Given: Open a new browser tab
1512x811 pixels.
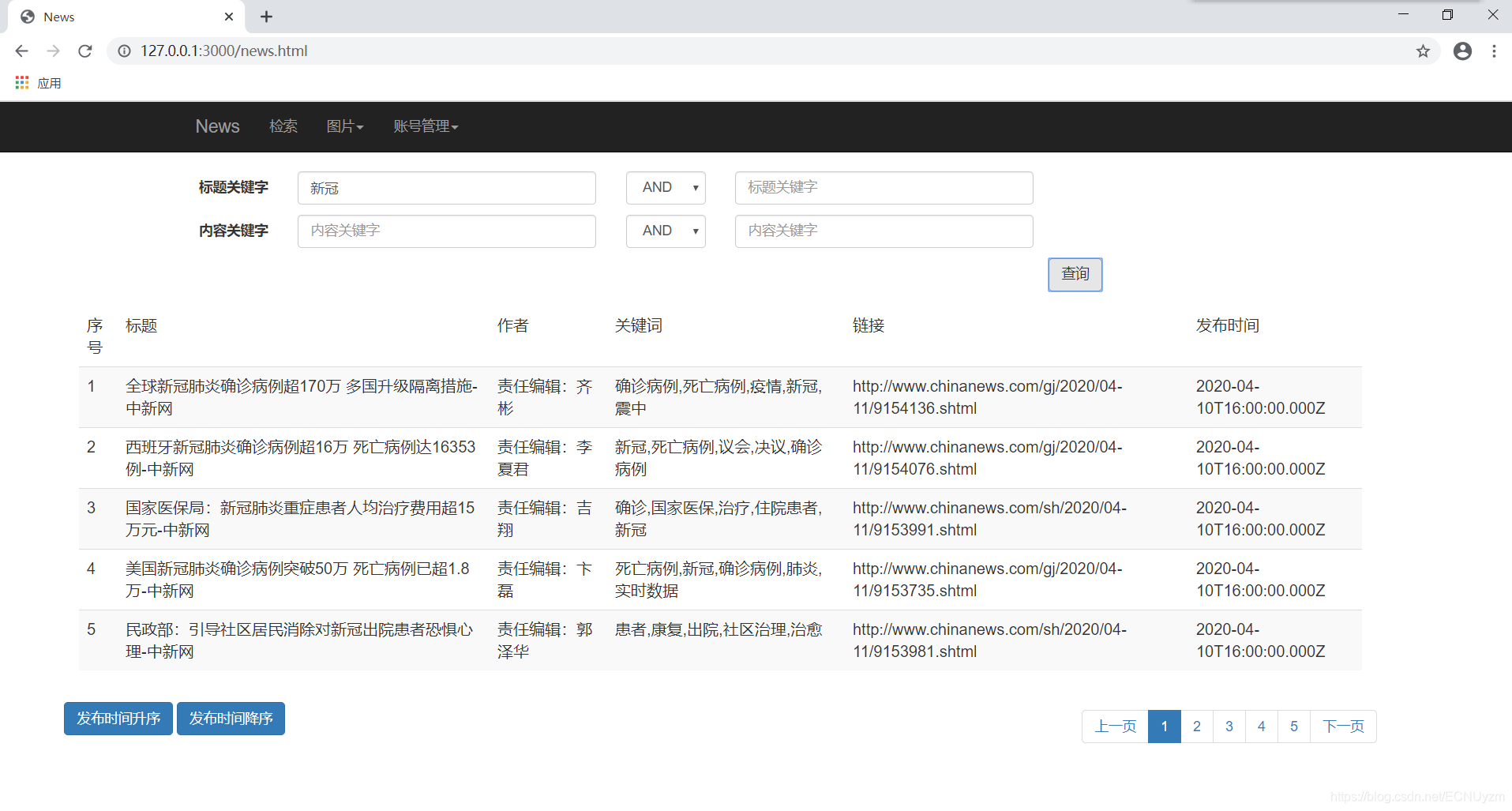Looking at the screenshot, I should (x=266, y=17).
